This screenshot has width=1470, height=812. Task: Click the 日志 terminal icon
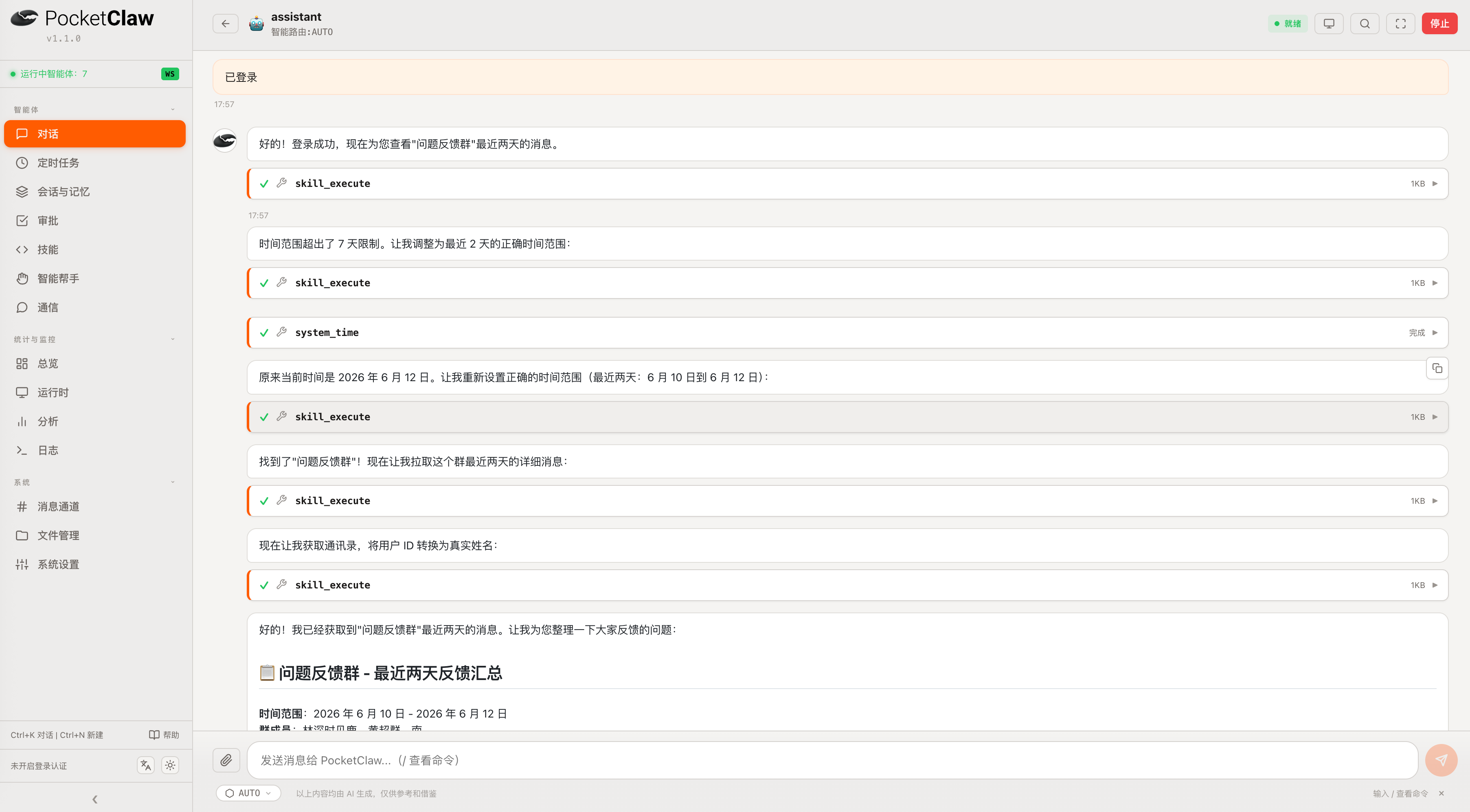pyautogui.click(x=22, y=450)
